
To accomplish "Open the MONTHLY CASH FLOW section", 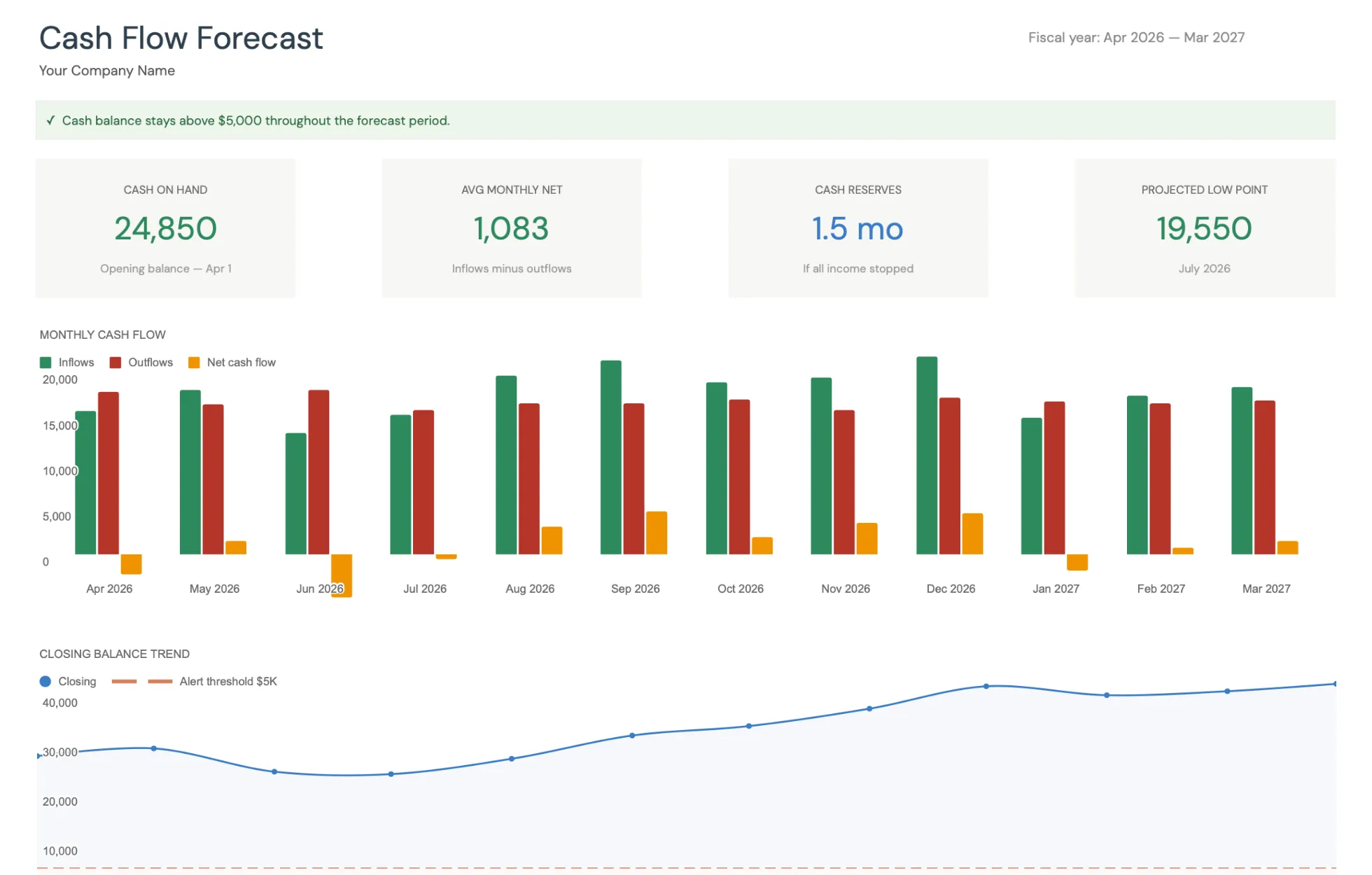I will (102, 335).
